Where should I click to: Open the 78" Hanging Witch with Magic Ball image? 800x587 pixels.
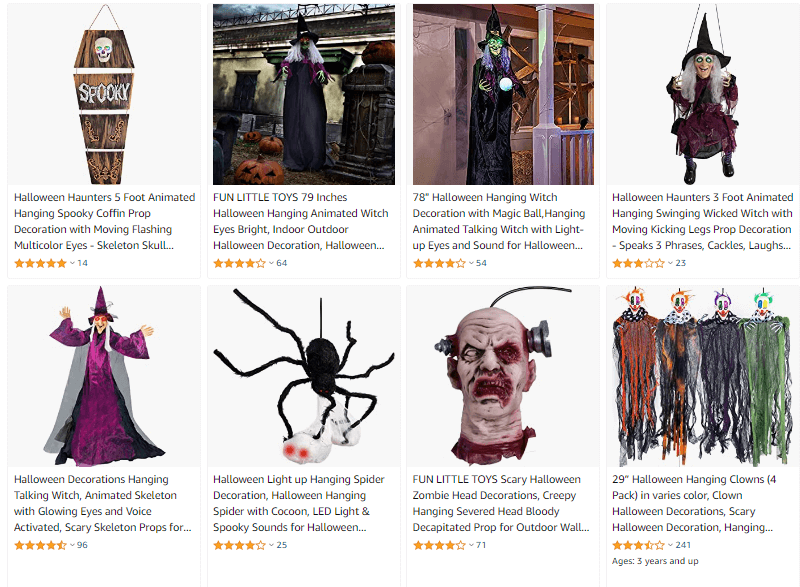(x=503, y=94)
